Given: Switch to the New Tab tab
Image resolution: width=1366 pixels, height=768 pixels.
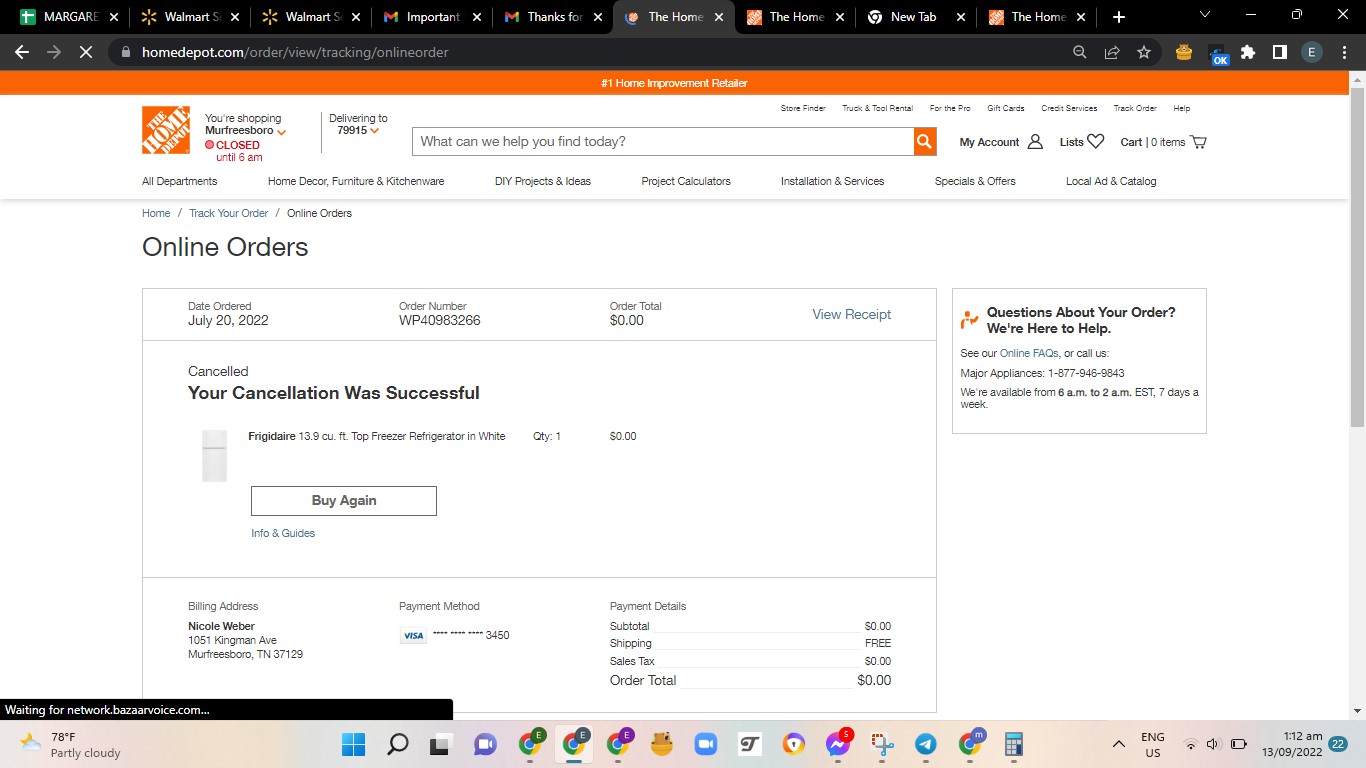Looking at the screenshot, I should pyautogui.click(x=915, y=17).
